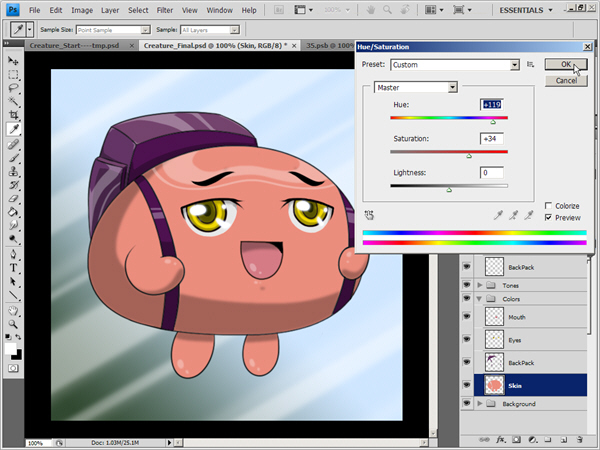Switch foreground and background colors

[x=18, y=337]
